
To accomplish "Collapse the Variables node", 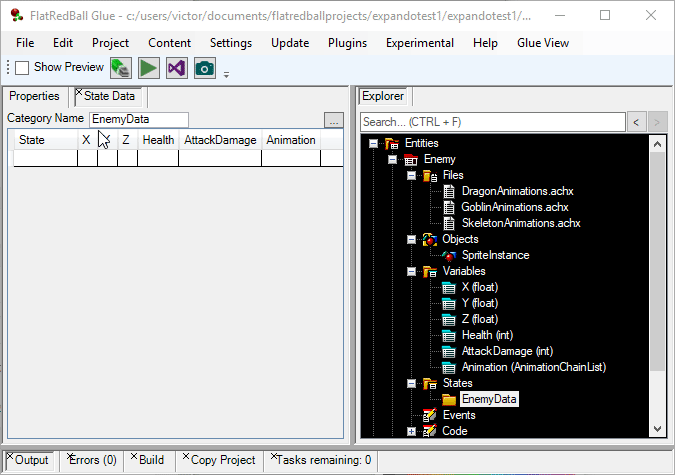I will (x=412, y=271).
